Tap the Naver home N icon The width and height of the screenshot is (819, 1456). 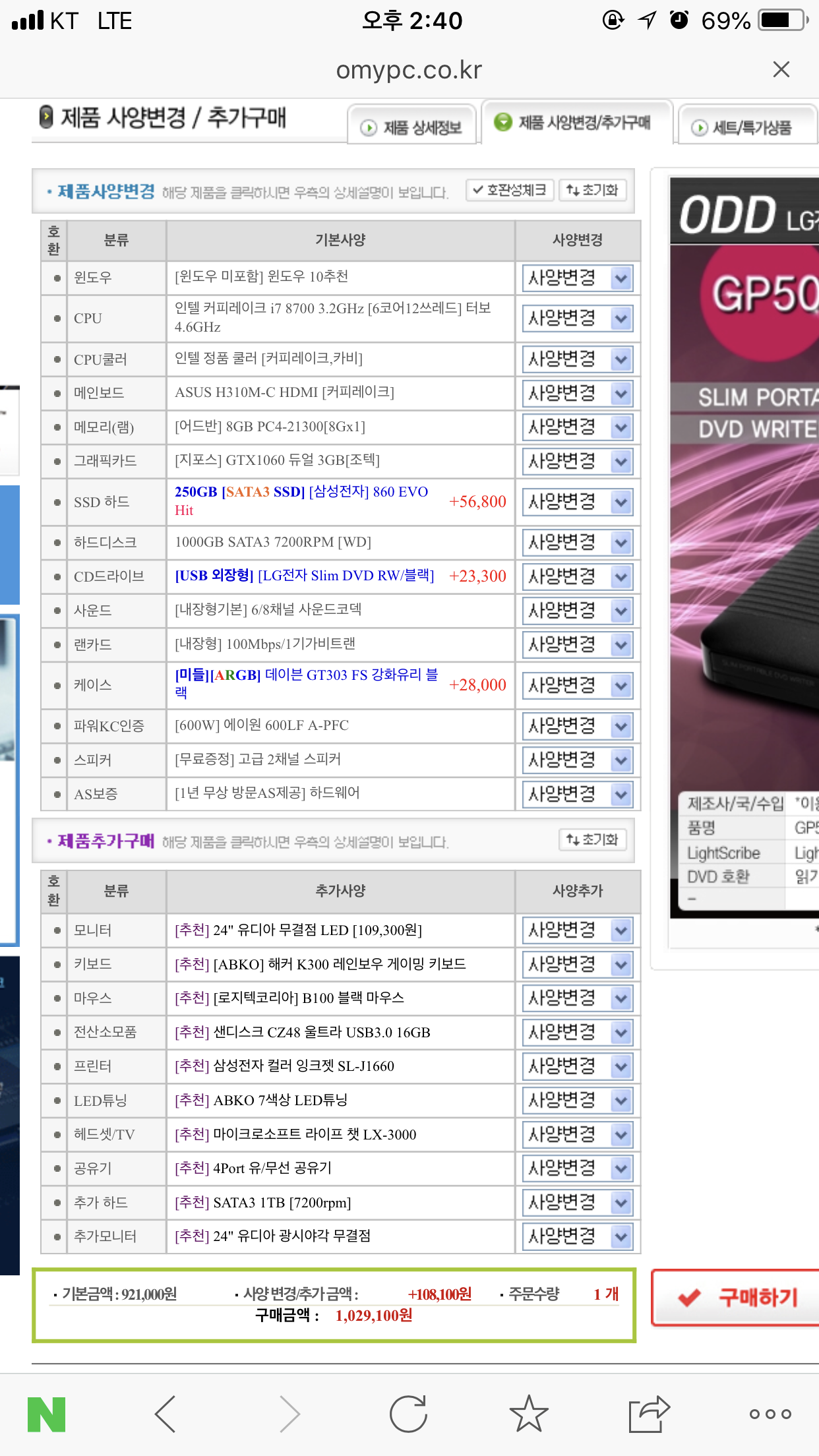pyautogui.click(x=47, y=1414)
